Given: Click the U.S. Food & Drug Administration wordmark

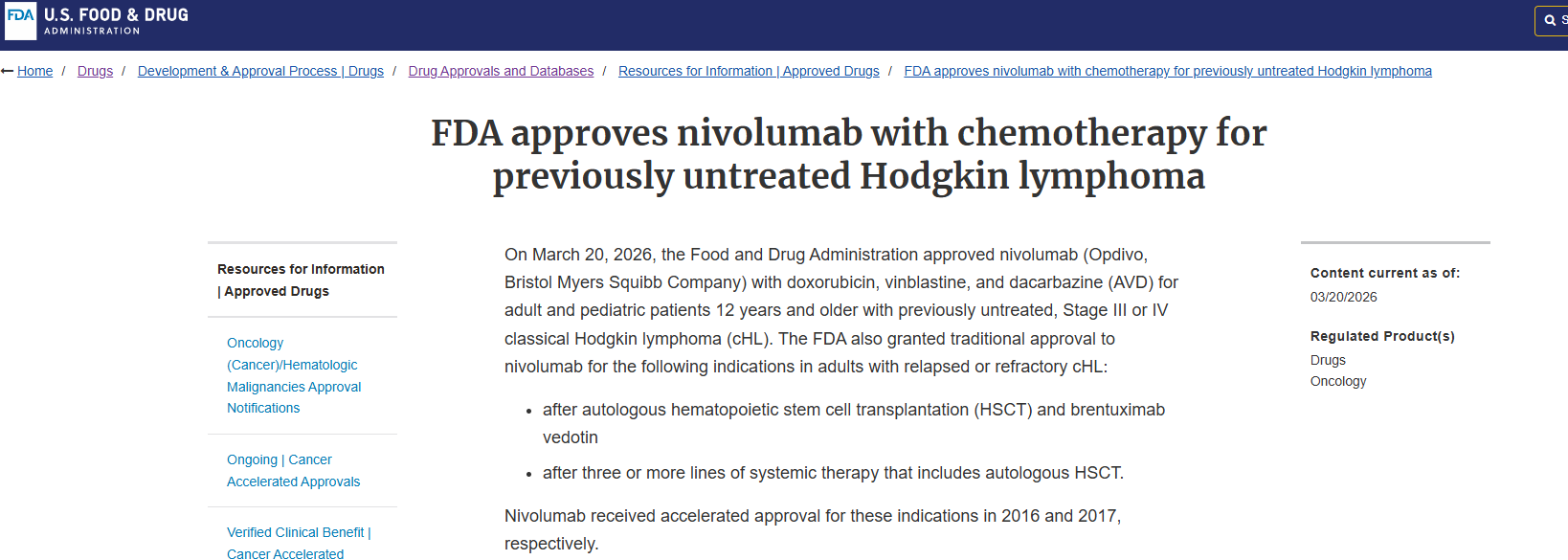Looking at the screenshot, I should 116,21.
